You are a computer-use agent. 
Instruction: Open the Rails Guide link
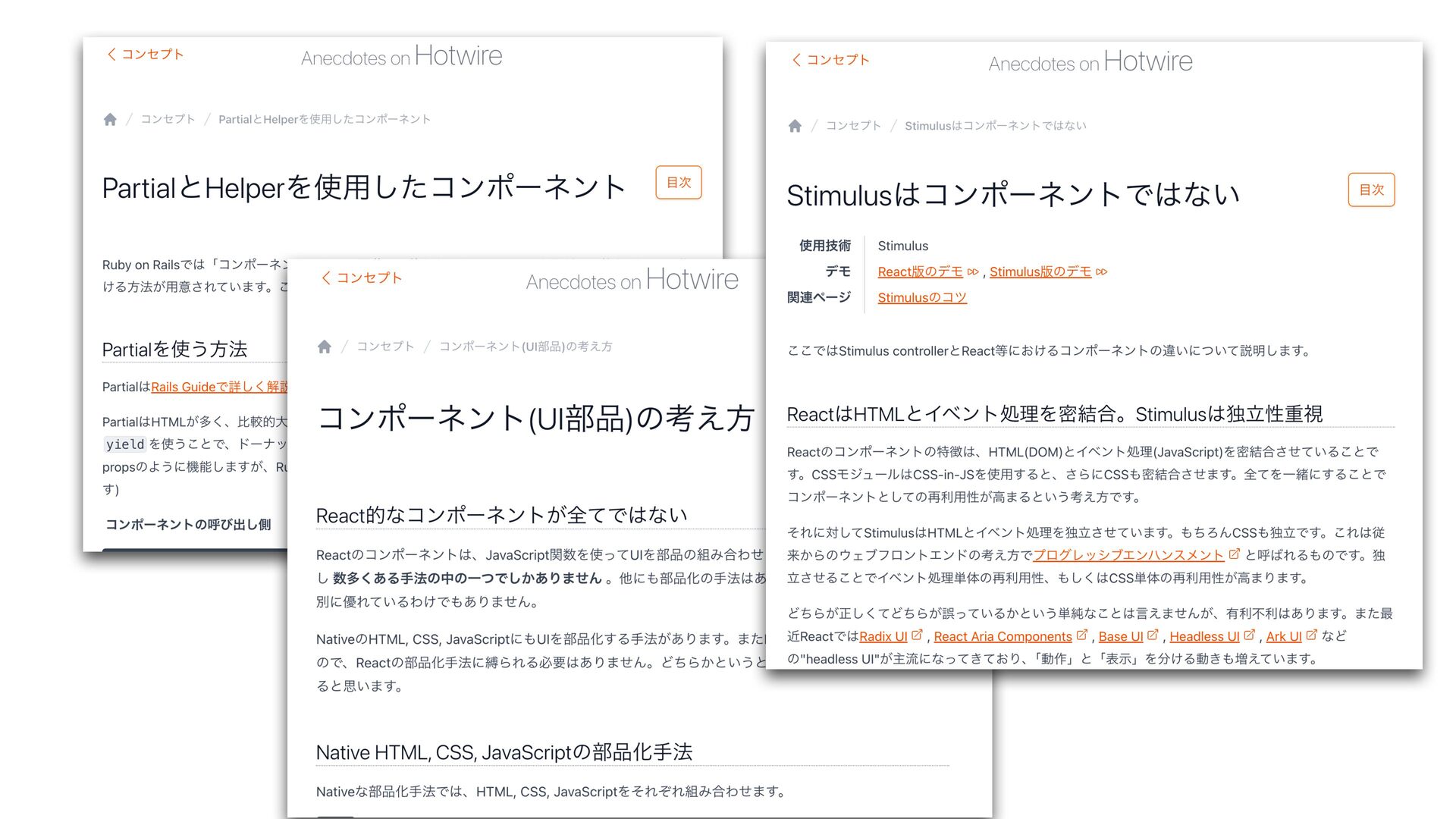pos(219,387)
